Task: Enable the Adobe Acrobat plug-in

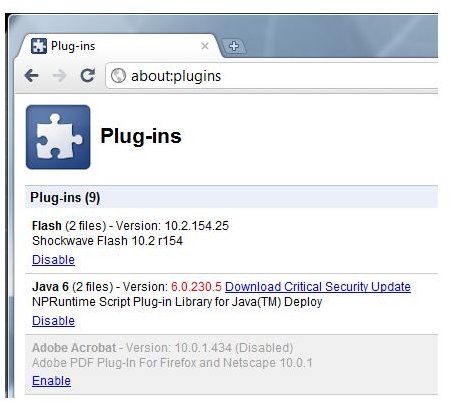Action: coord(51,381)
